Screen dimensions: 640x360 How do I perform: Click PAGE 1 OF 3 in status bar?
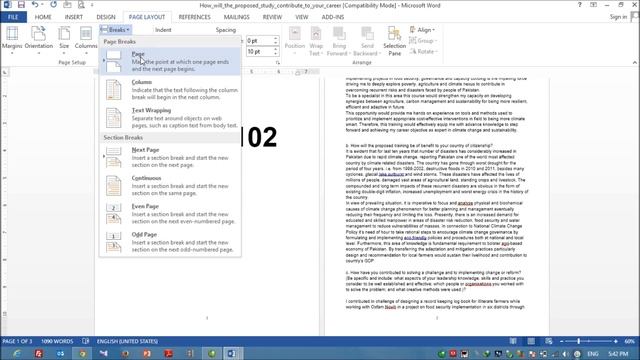[x=17, y=341]
